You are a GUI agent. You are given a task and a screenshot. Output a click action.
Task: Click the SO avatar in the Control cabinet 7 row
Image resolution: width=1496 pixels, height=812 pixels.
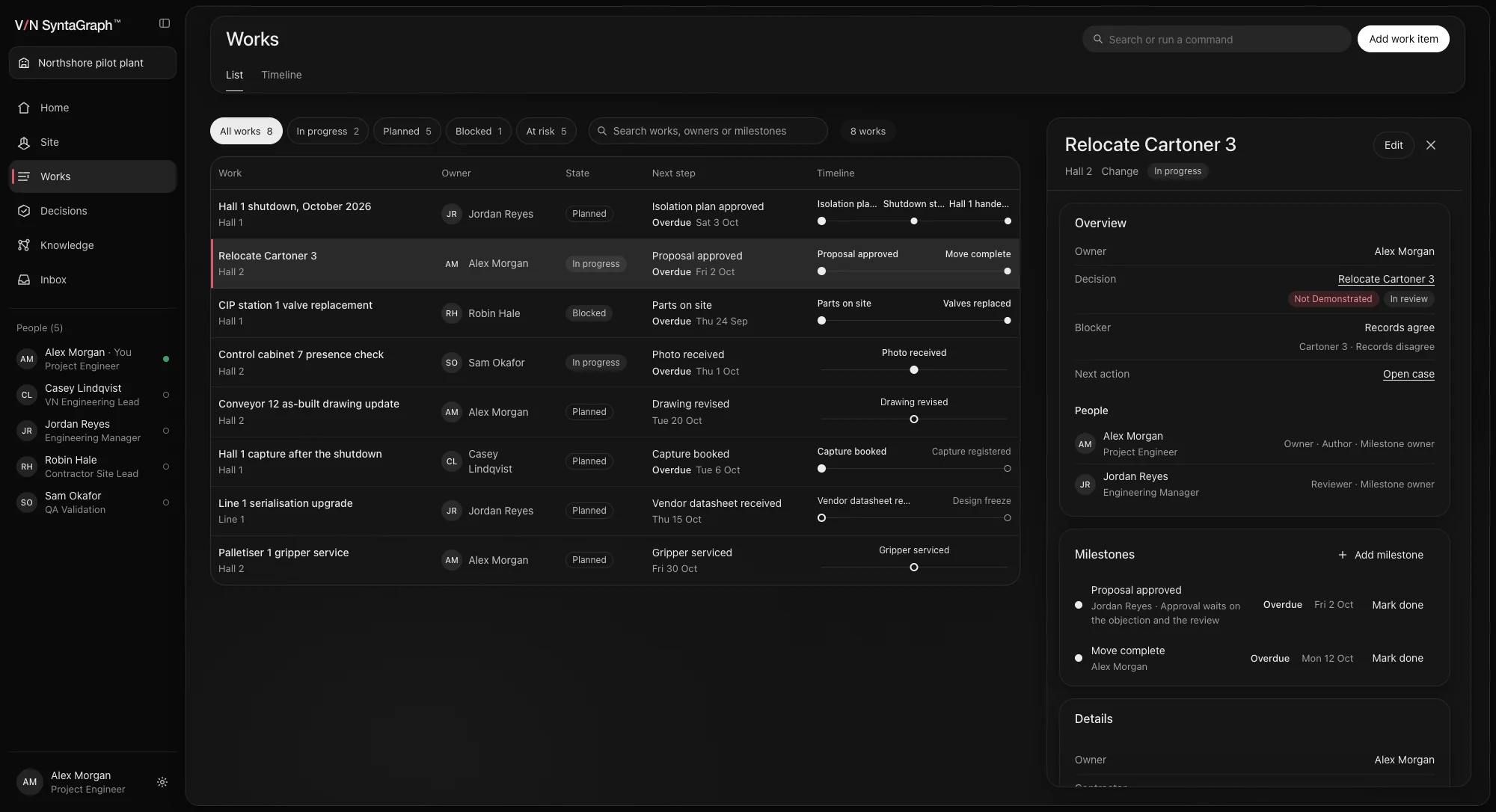pos(451,363)
